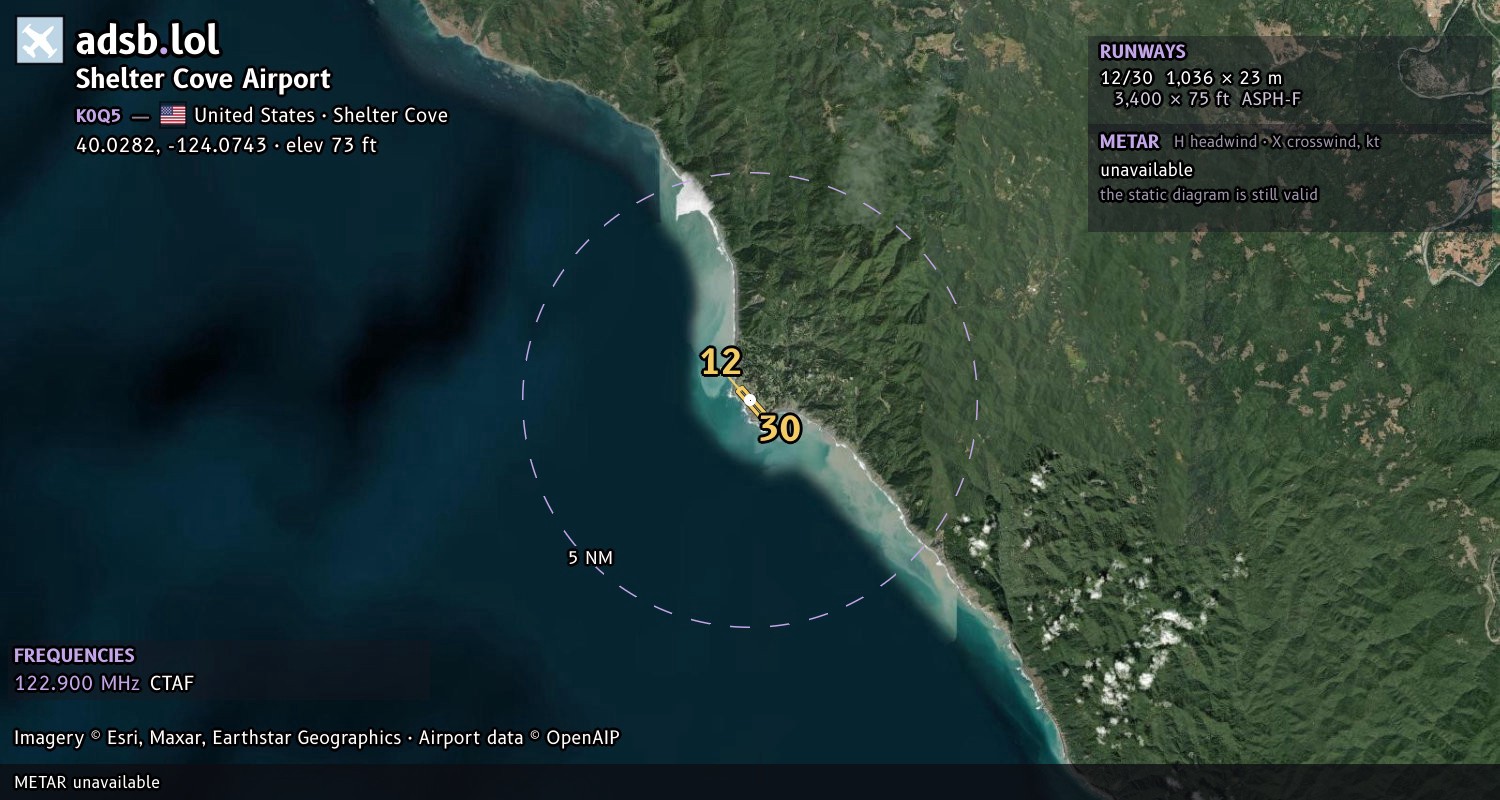Click the RUNWAYS panel heading
The height and width of the screenshot is (800, 1500).
(x=1142, y=52)
